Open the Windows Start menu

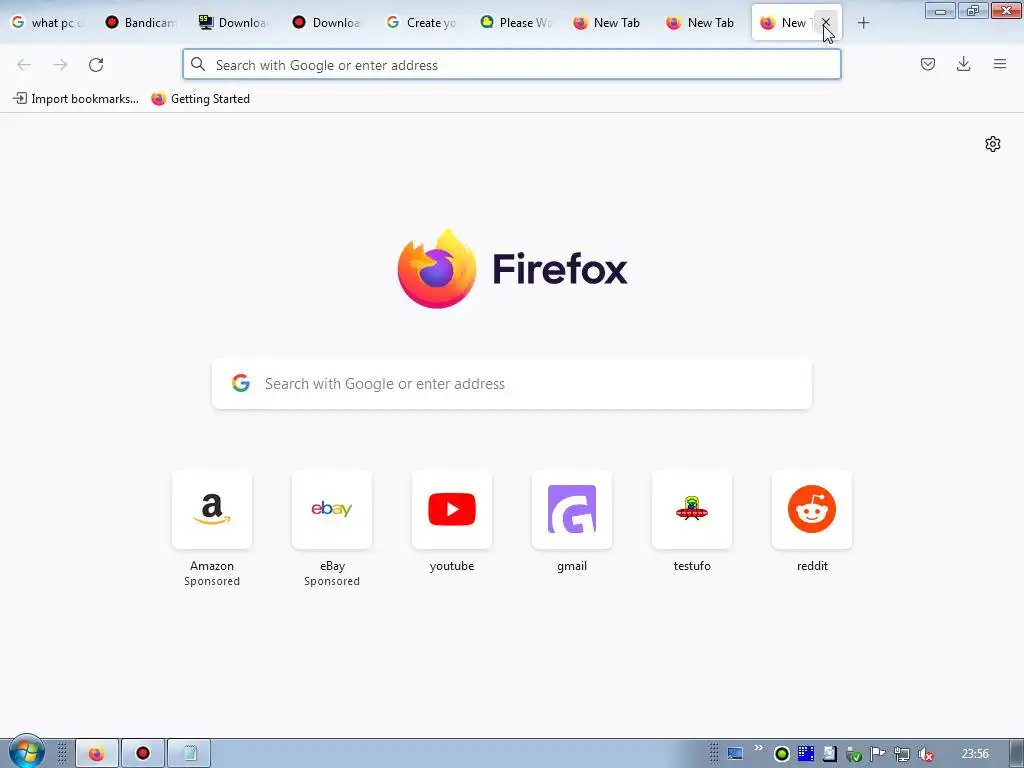point(27,753)
